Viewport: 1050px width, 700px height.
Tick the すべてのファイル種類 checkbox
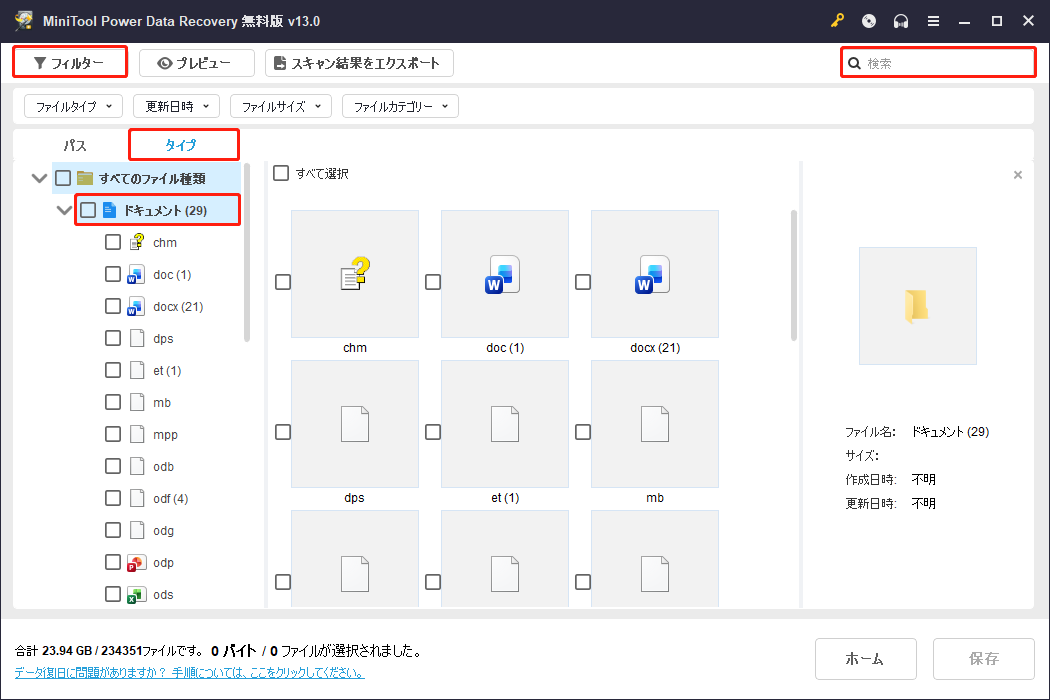click(x=63, y=178)
